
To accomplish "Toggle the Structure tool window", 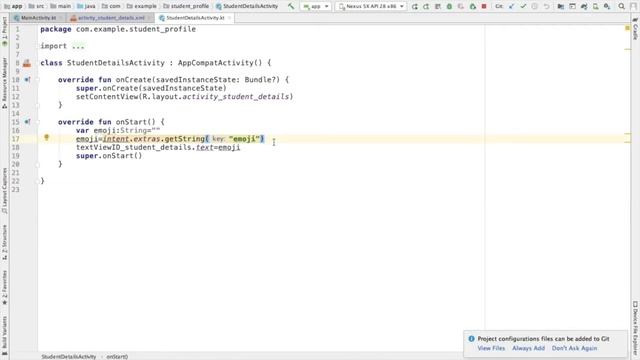I will click(4, 242).
